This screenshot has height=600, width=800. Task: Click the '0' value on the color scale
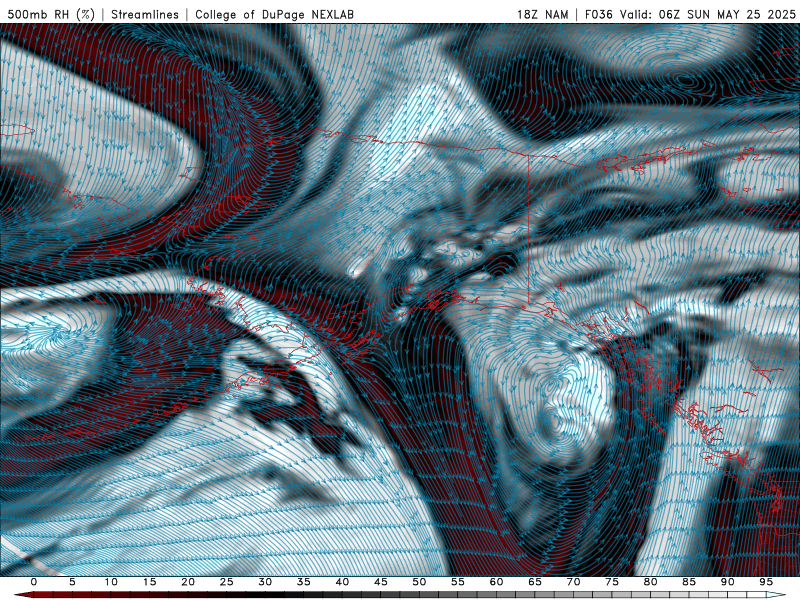click(34, 582)
